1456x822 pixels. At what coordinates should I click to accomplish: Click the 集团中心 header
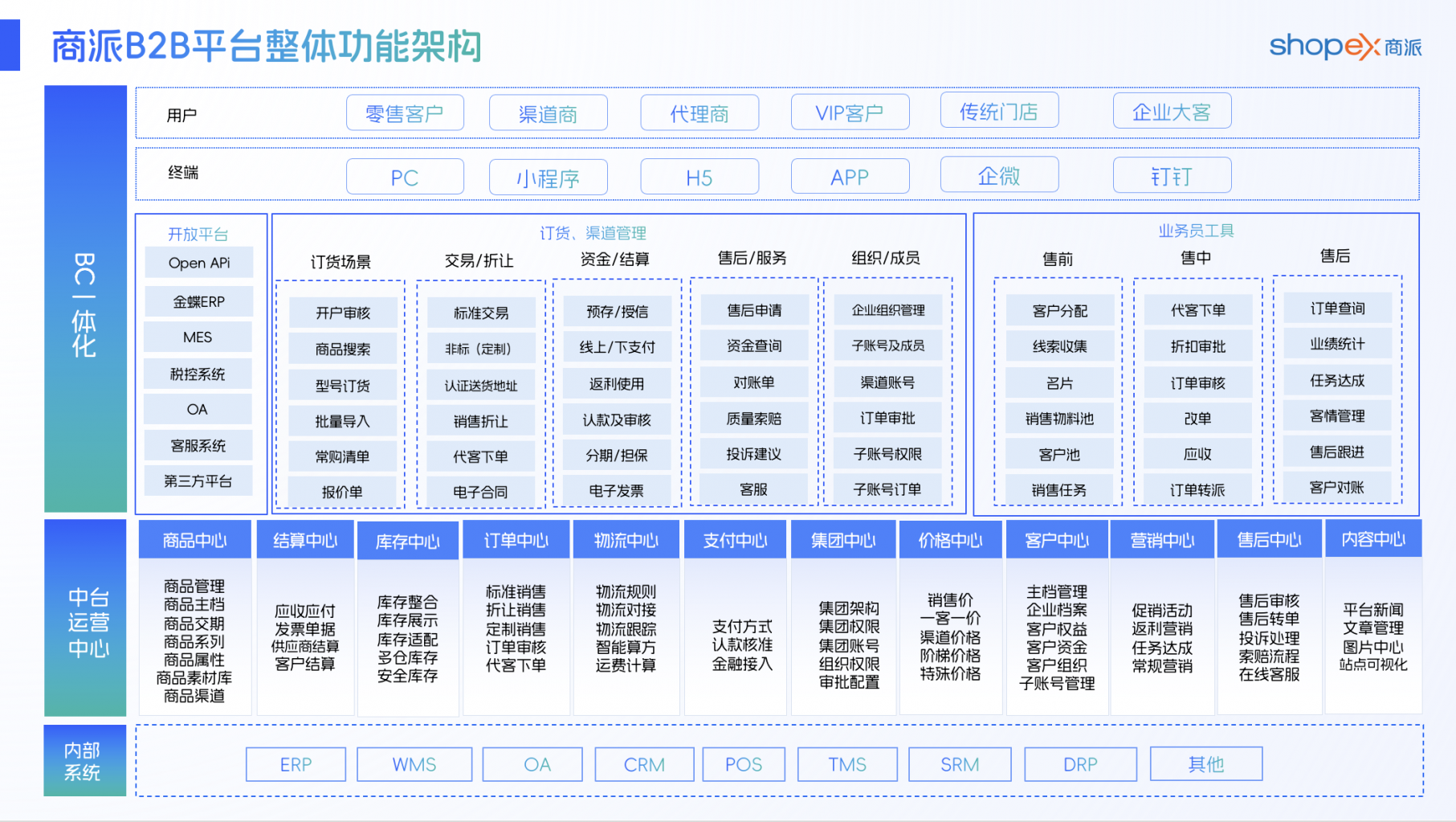pos(843,540)
